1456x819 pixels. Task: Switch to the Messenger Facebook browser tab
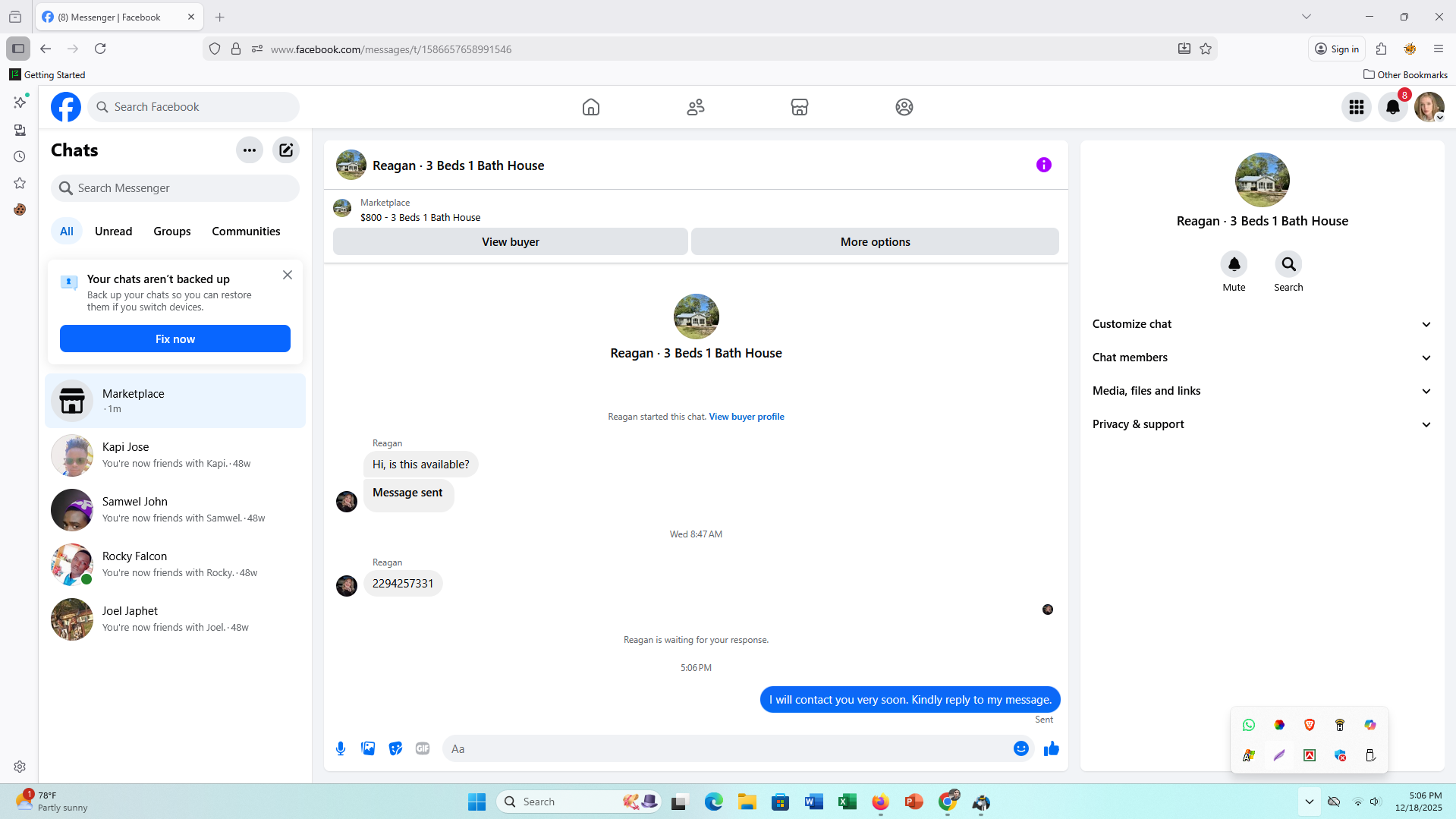pos(119,17)
